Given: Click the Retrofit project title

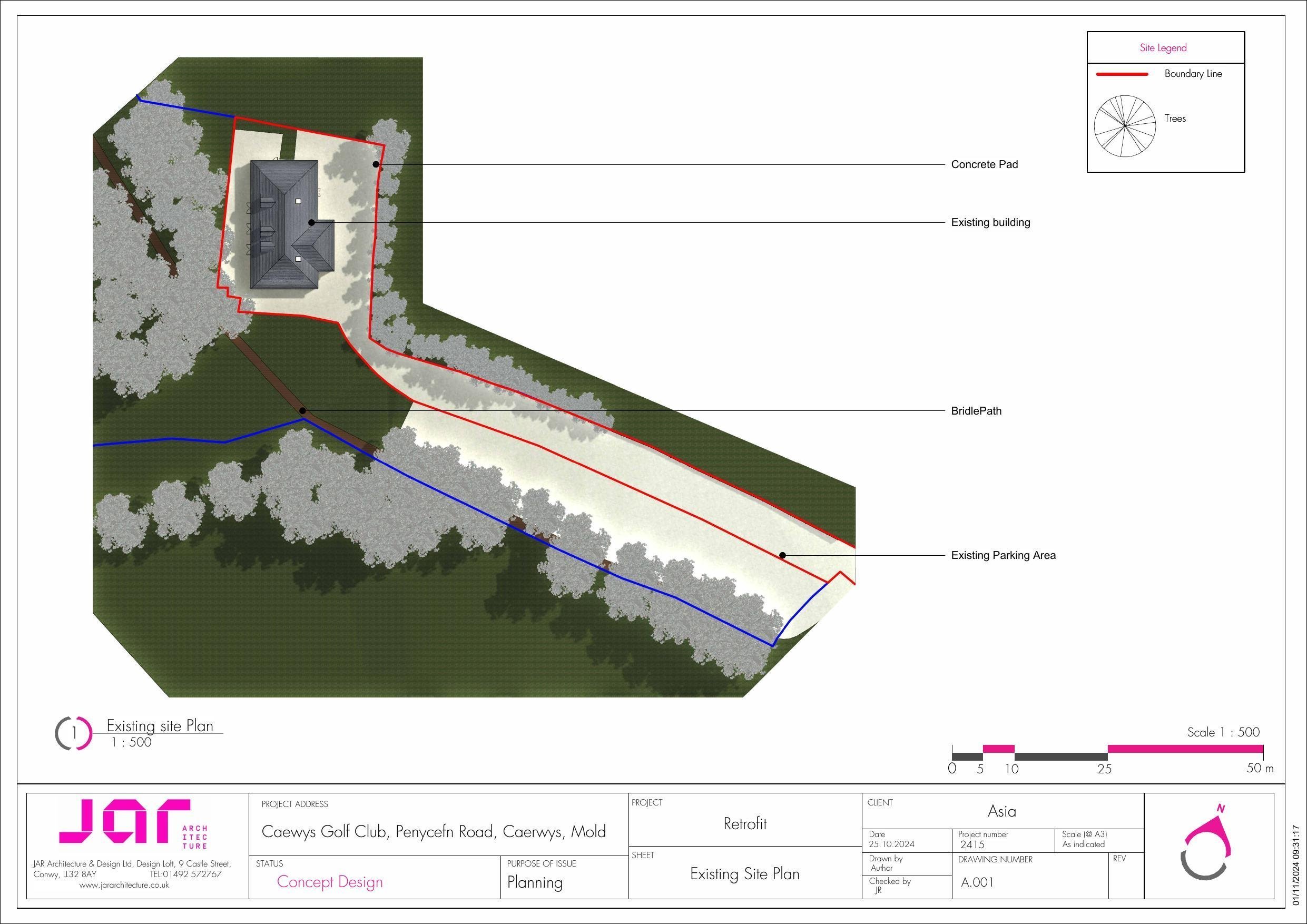Looking at the screenshot, I should (x=744, y=824).
